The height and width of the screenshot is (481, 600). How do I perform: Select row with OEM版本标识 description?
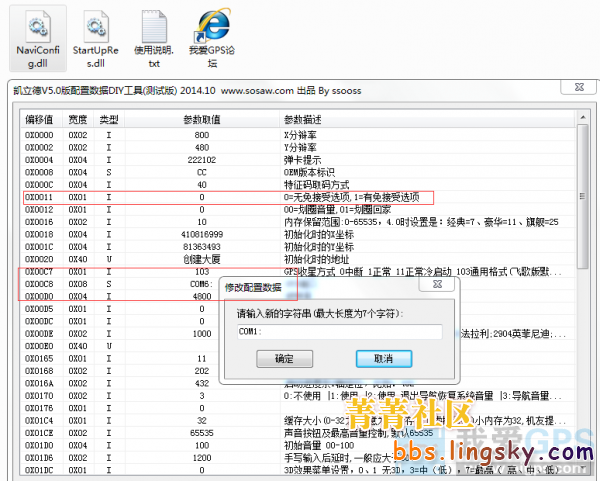(298, 172)
